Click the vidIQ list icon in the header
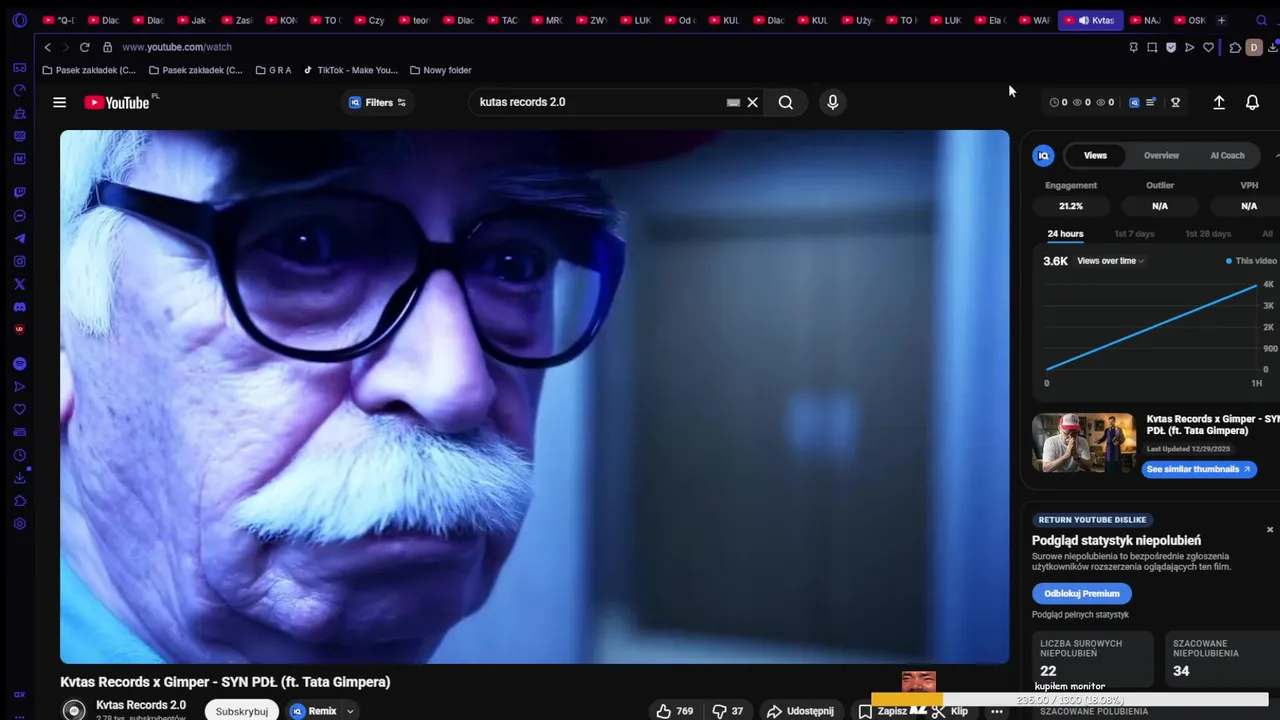1280x720 pixels. click(x=1151, y=102)
